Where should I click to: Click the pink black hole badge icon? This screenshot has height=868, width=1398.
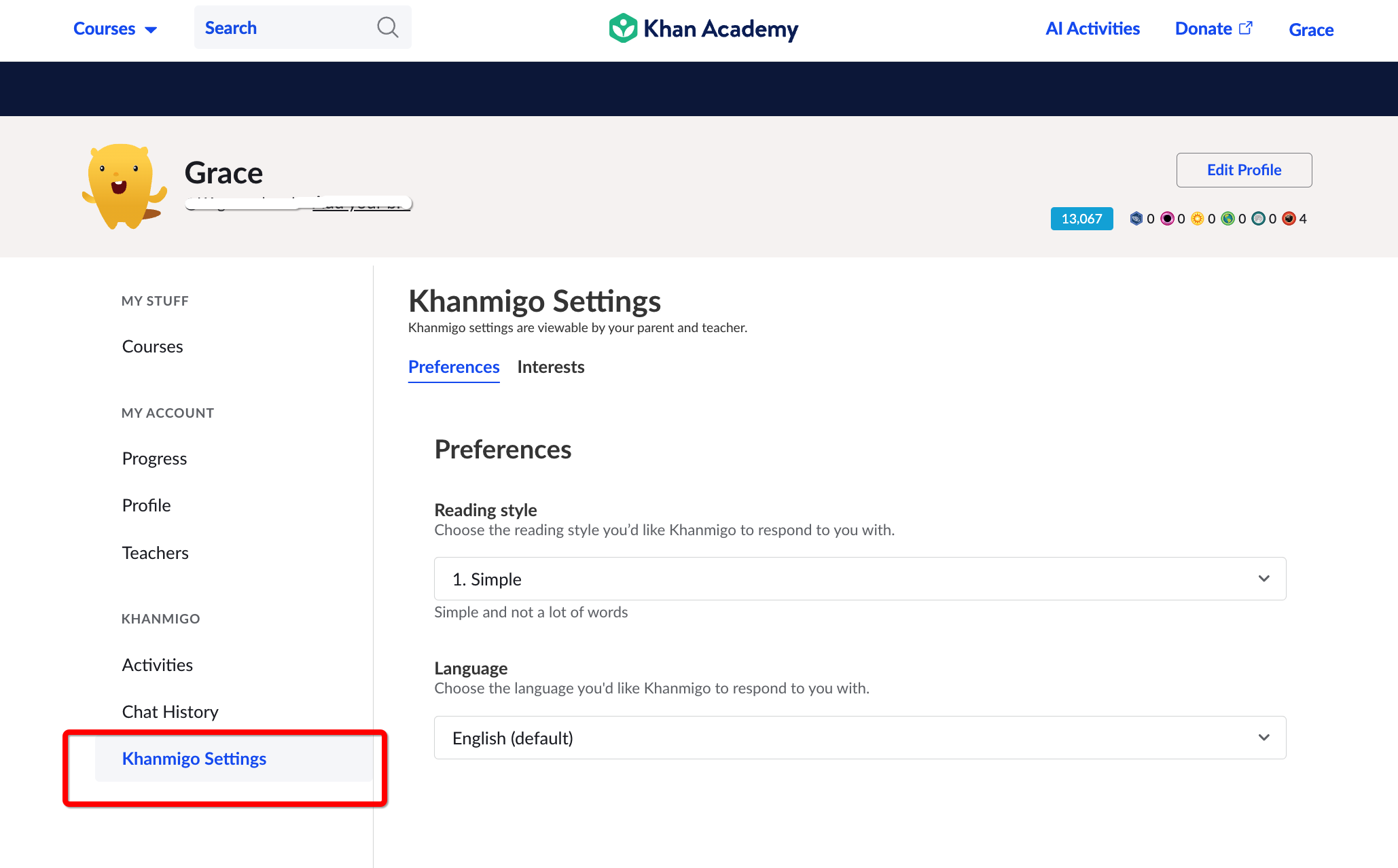[x=1167, y=218]
